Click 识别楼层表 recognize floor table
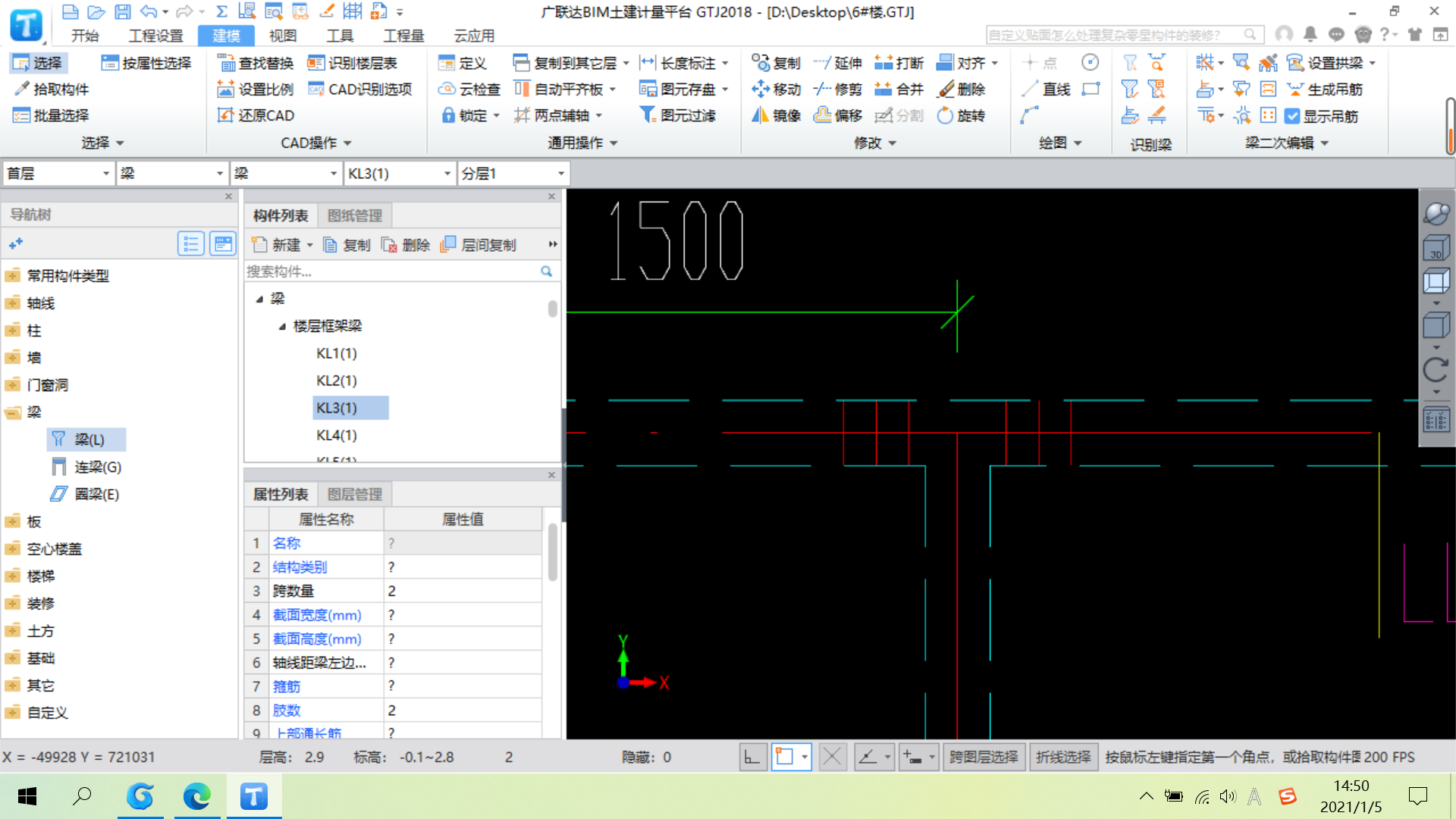This screenshot has width=1456, height=819. click(353, 63)
